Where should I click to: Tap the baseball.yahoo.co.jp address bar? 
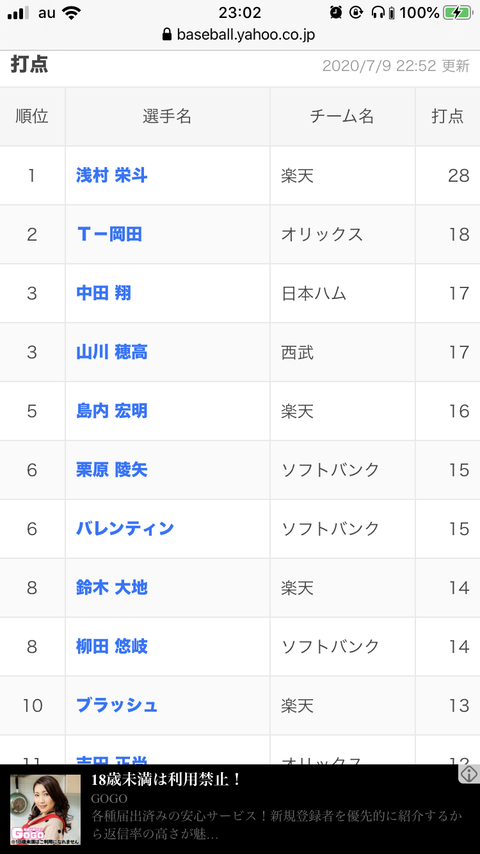[240, 35]
